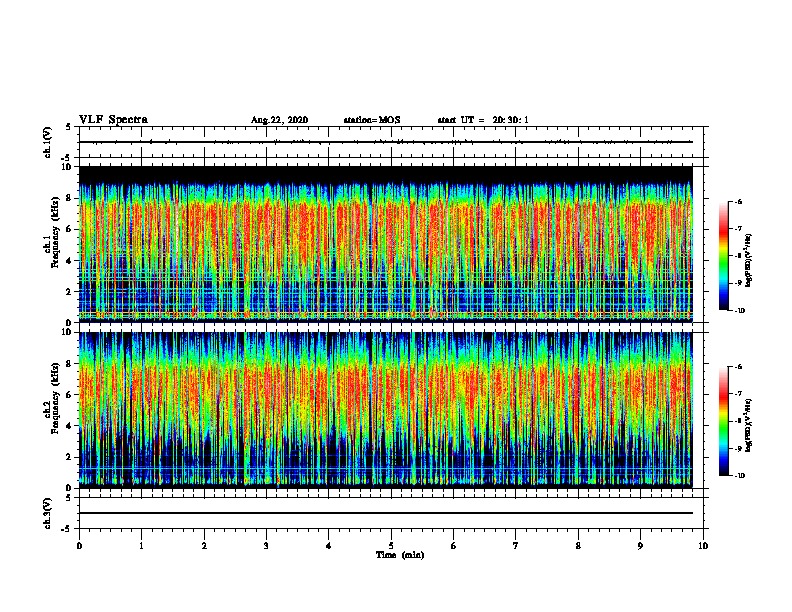Click the "ch.3(V)" waveform axis label
This screenshot has width=792, height=612.
(48, 513)
